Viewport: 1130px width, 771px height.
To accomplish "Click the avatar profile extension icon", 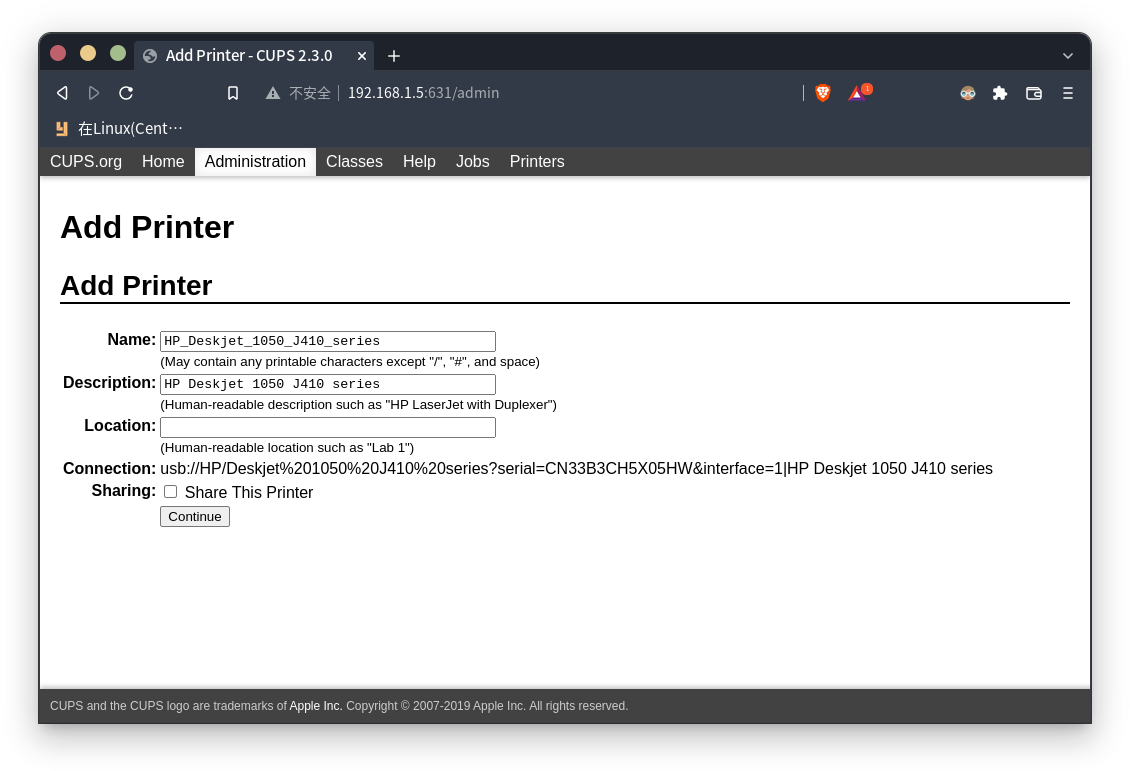I will [x=967, y=93].
